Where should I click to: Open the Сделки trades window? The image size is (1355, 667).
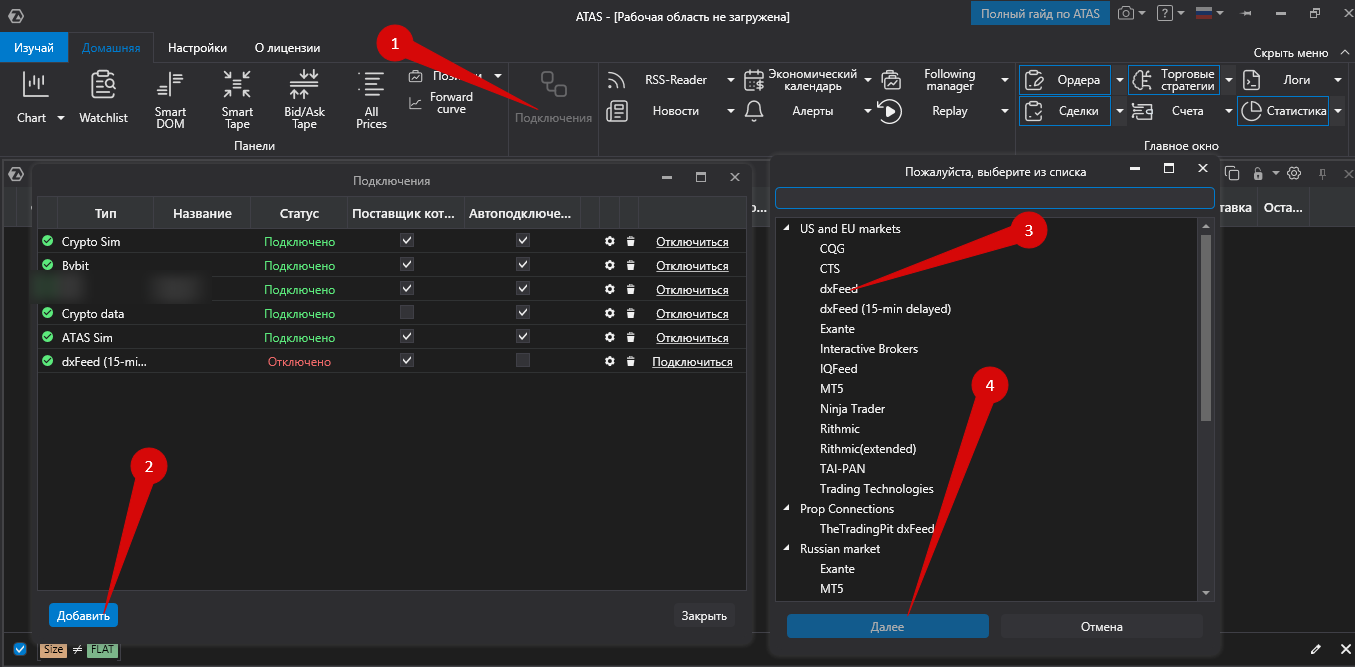point(1065,111)
